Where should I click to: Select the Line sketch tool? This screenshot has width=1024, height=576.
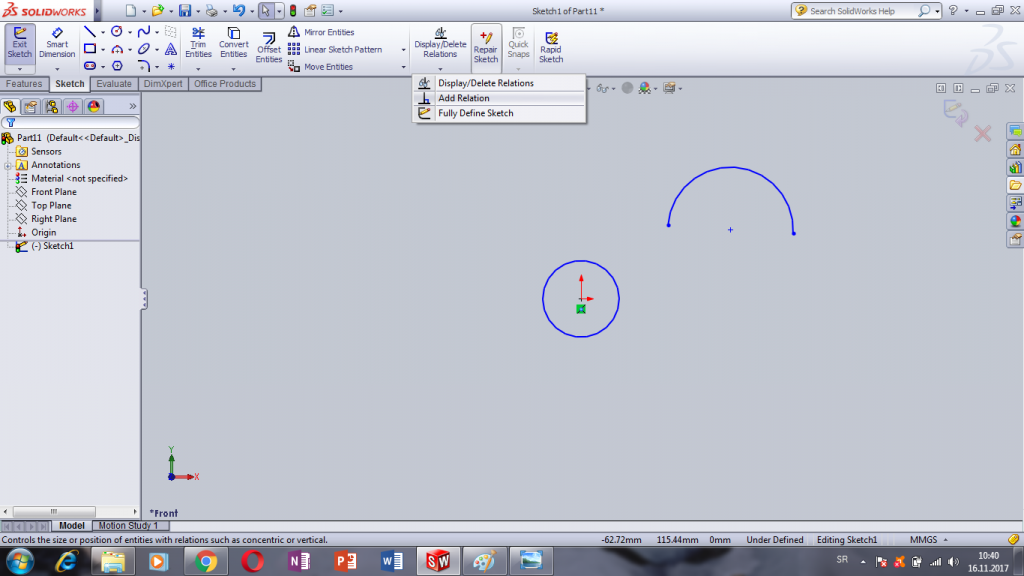[x=89, y=31]
